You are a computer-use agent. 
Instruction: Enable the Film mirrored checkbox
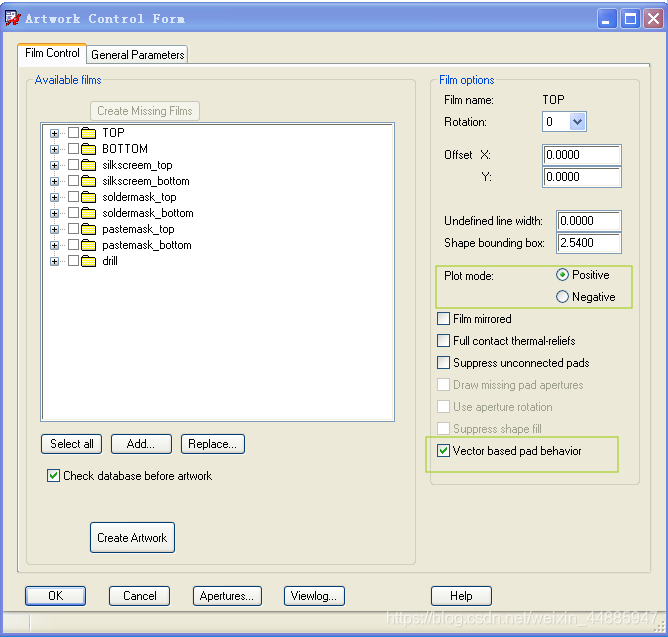pos(444,319)
